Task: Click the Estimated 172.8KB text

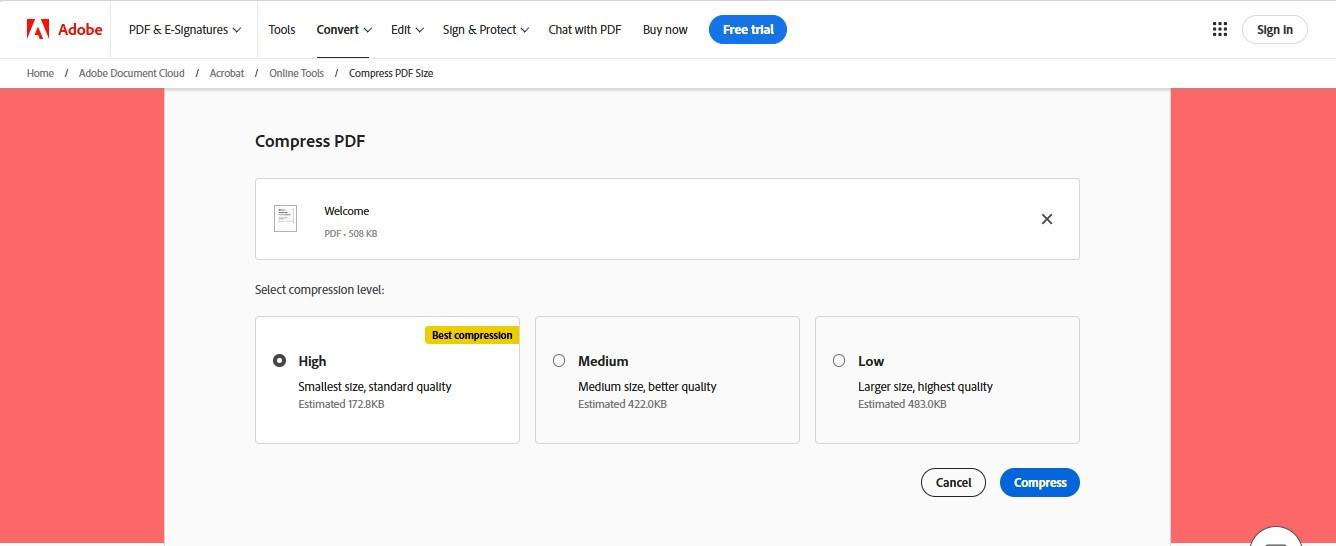Action: pos(341,404)
